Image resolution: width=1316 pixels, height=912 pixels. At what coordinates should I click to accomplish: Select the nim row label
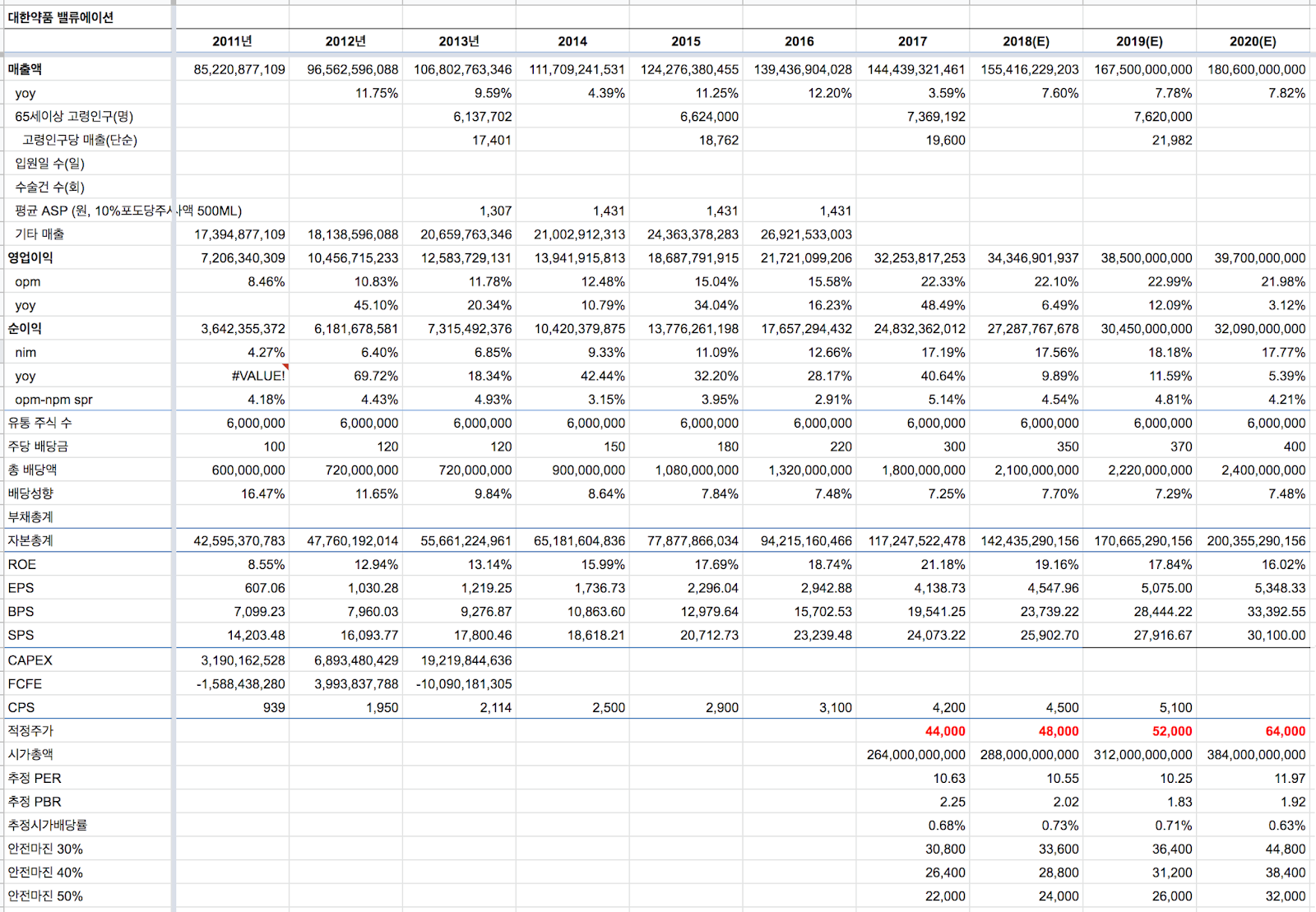coord(25,353)
